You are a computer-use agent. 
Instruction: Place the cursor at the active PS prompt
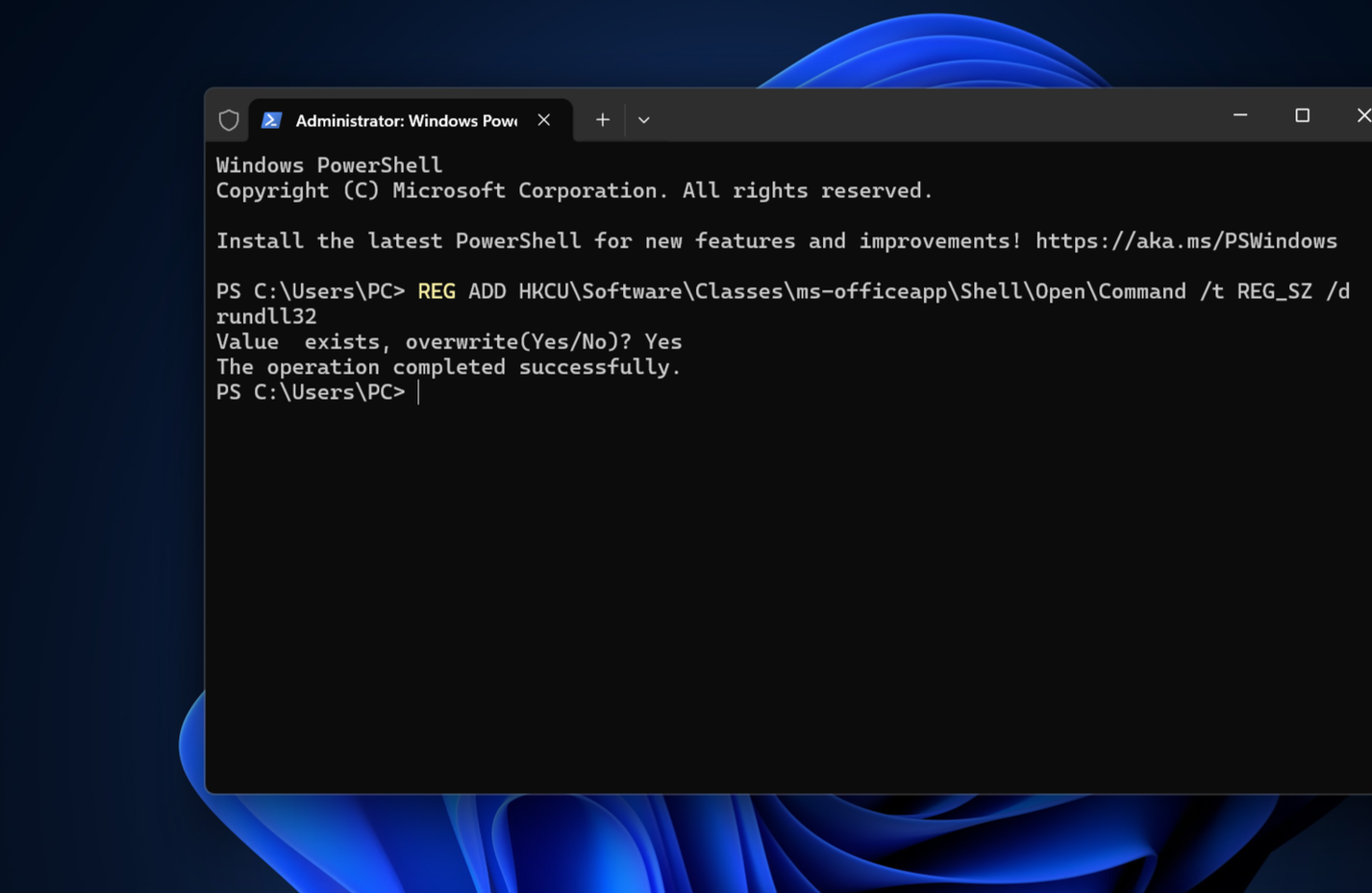click(x=420, y=391)
